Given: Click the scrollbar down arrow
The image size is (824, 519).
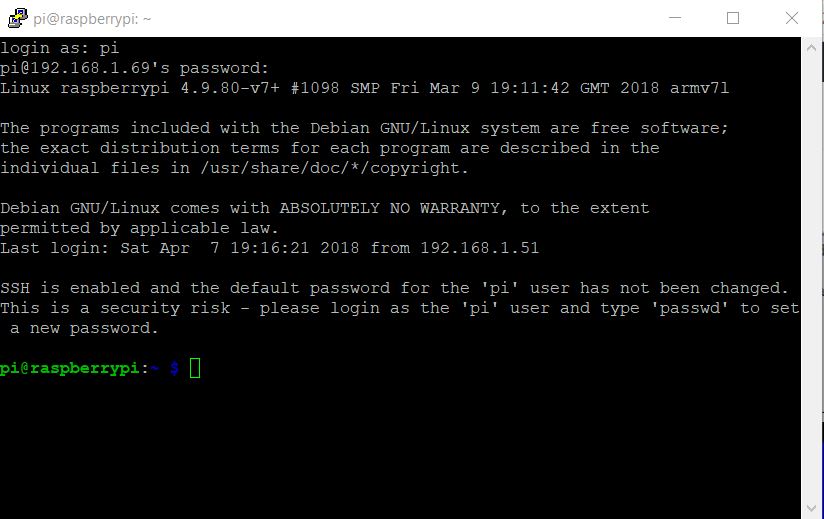Looking at the screenshot, I should 811,508.
